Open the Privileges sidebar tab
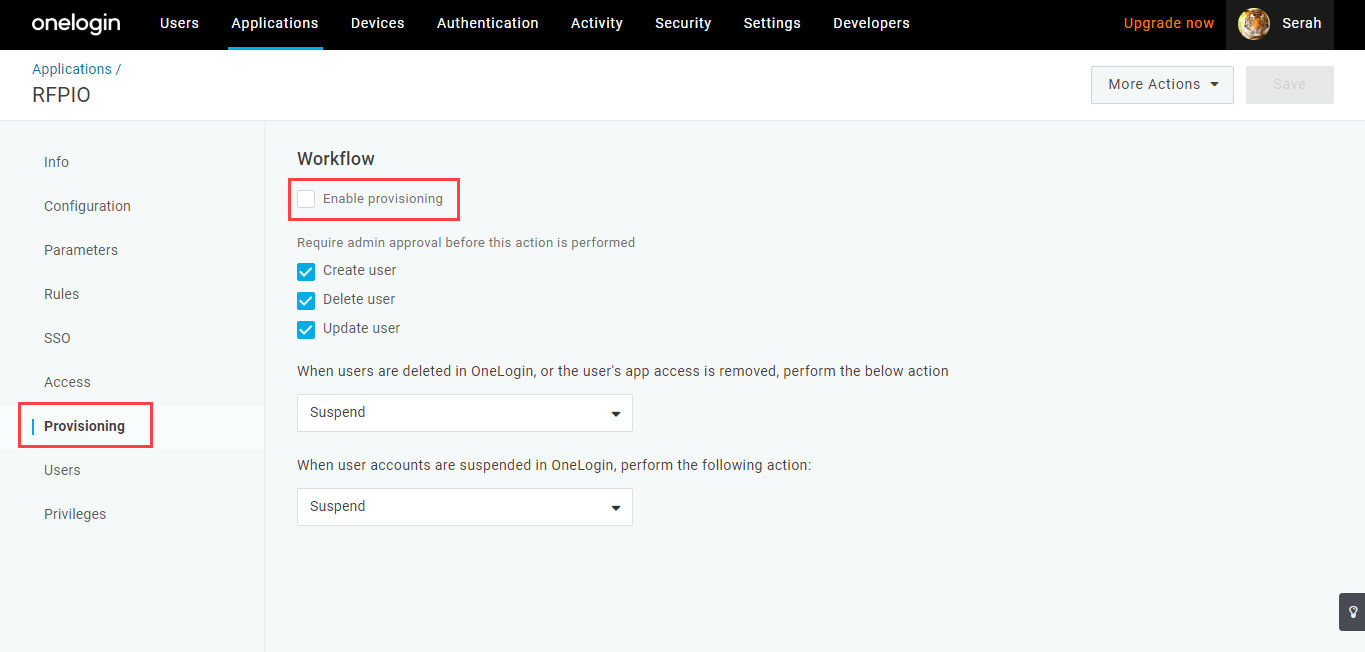 pyautogui.click(x=75, y=514)
